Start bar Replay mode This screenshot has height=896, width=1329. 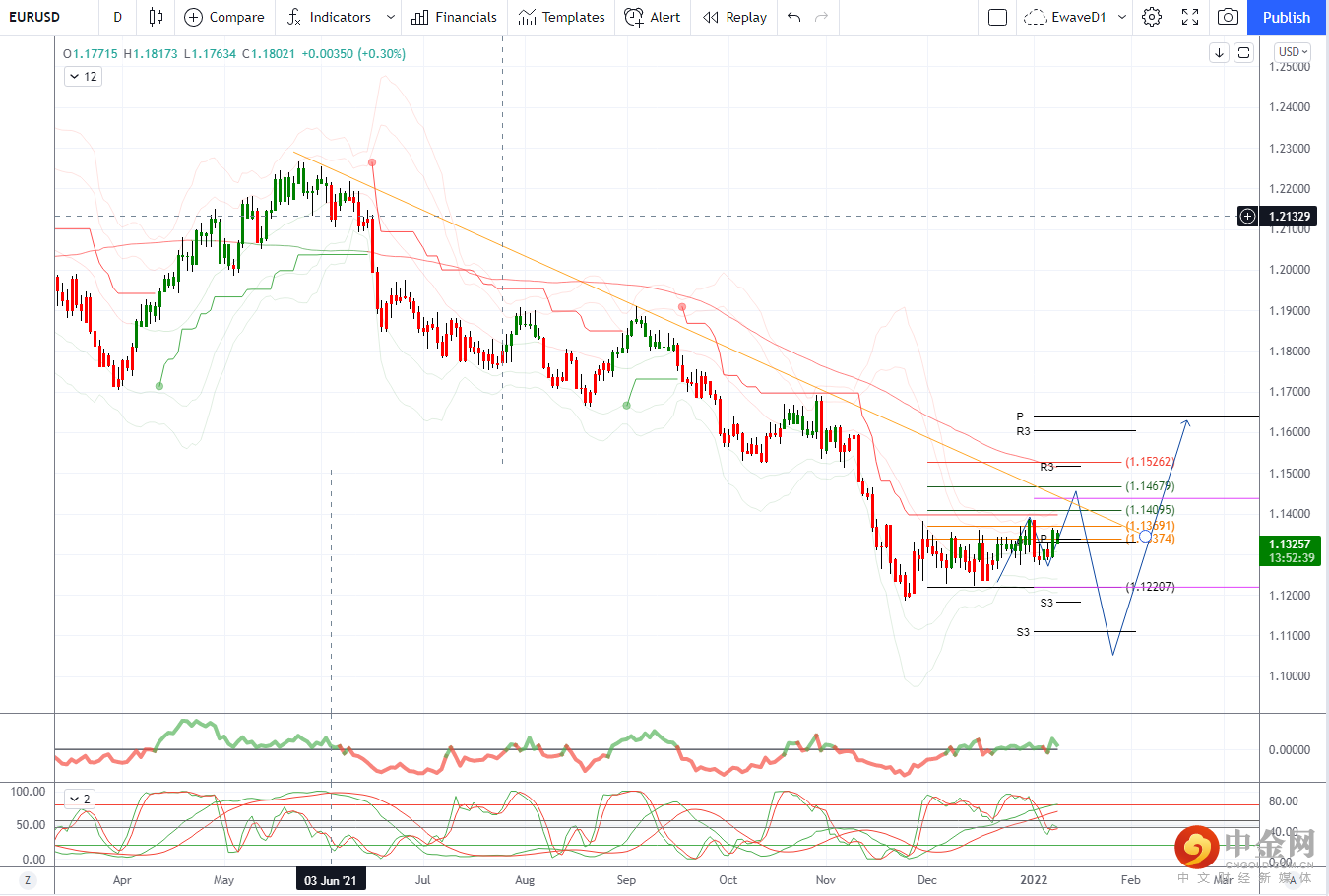pos(734,17)
